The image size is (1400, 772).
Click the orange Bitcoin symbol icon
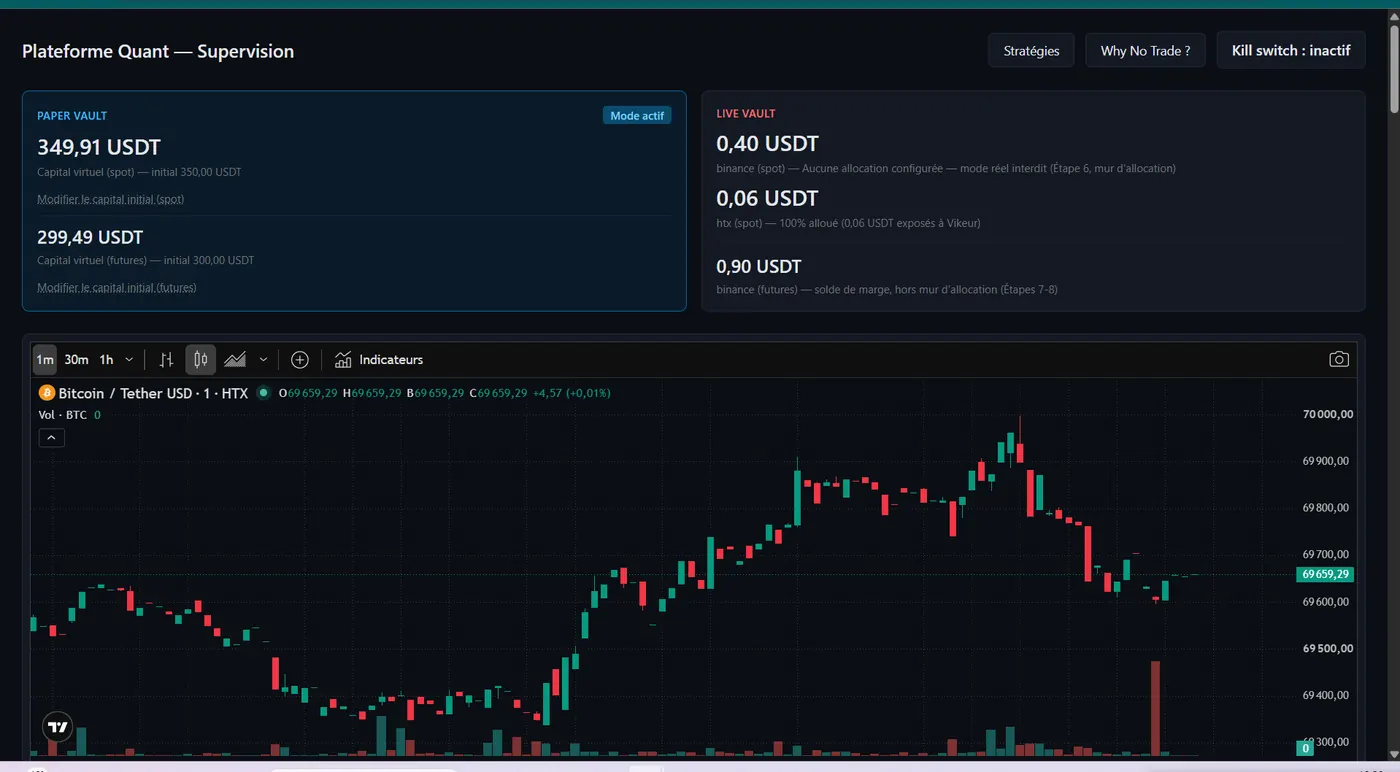[x=46, y=393]
